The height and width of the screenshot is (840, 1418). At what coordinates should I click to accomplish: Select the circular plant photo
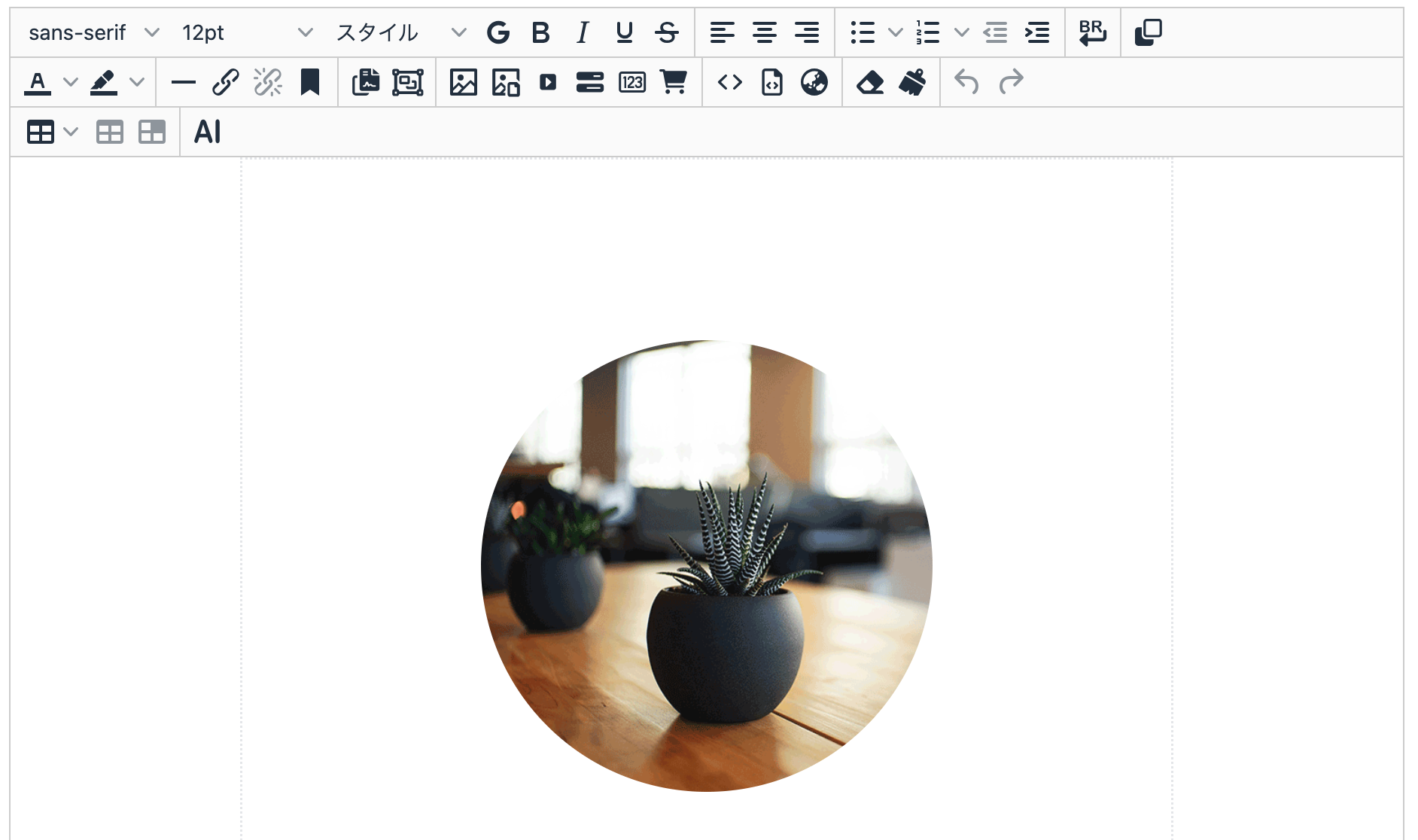[707, 565]
